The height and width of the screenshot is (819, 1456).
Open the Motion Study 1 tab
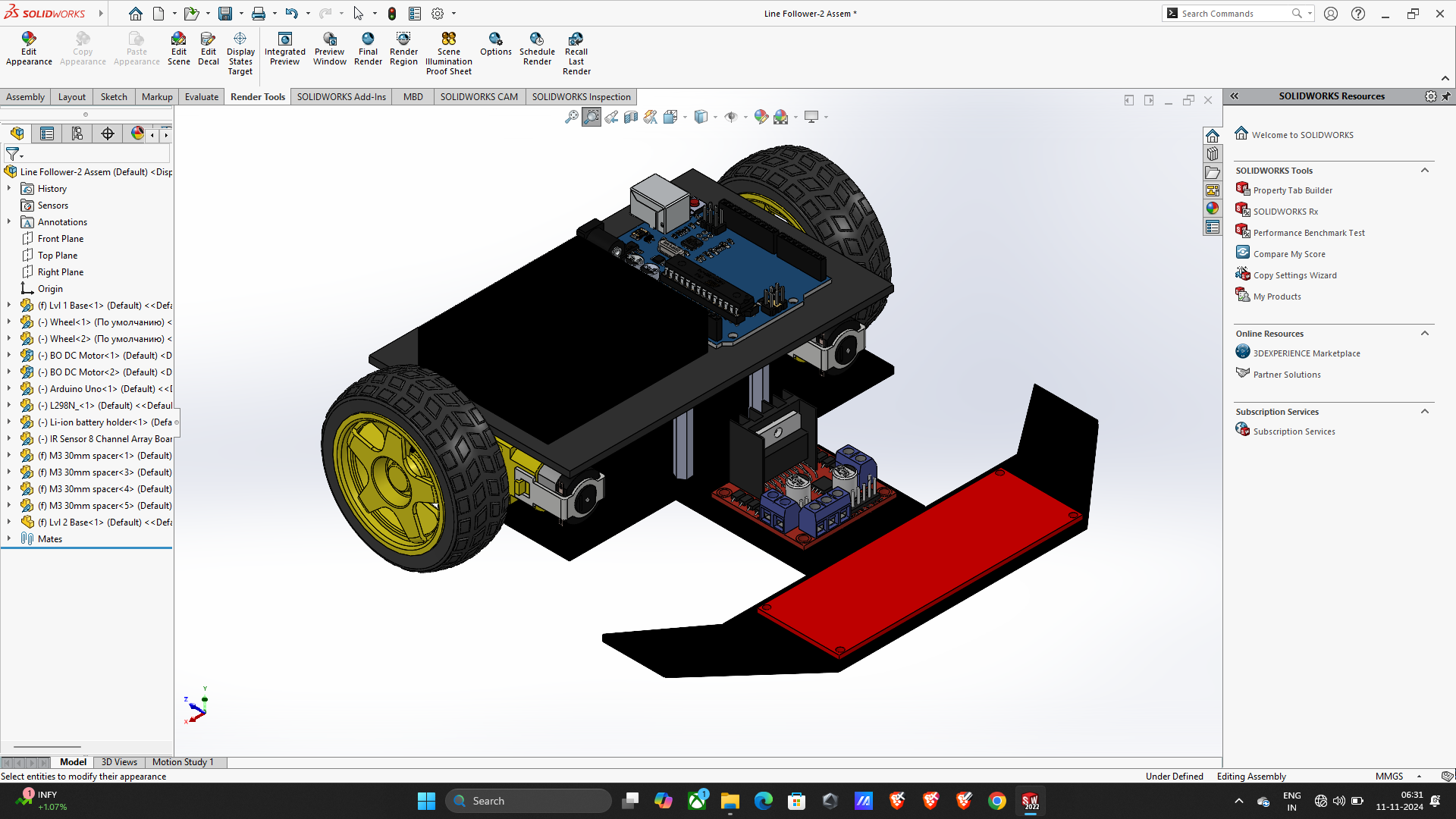tap(183, 762)
